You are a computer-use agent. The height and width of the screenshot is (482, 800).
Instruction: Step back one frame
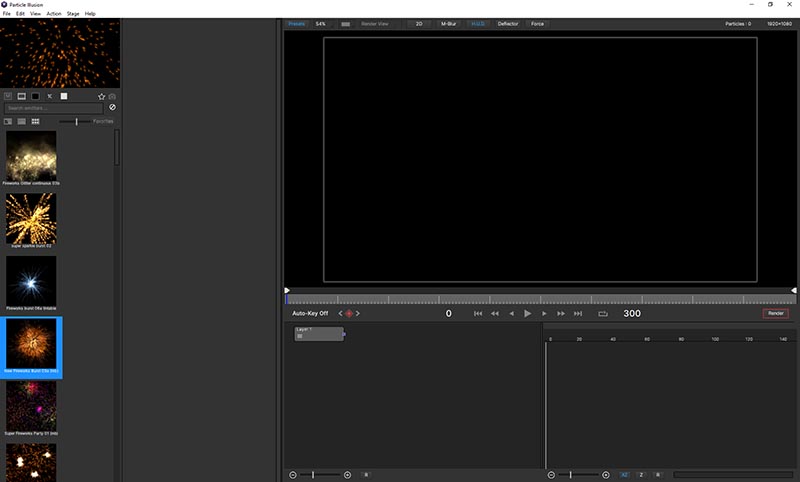[511, 314]
